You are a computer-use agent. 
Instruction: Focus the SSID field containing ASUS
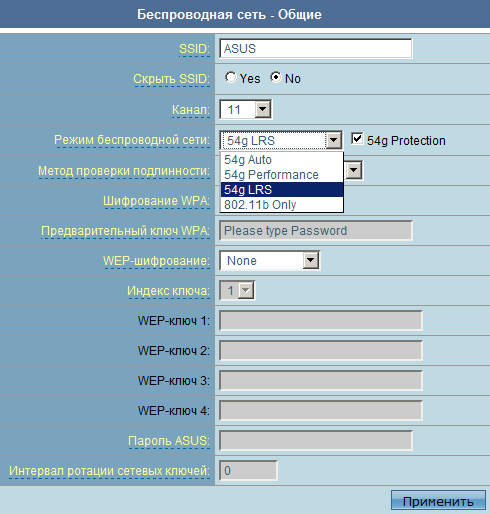[316, 49]
